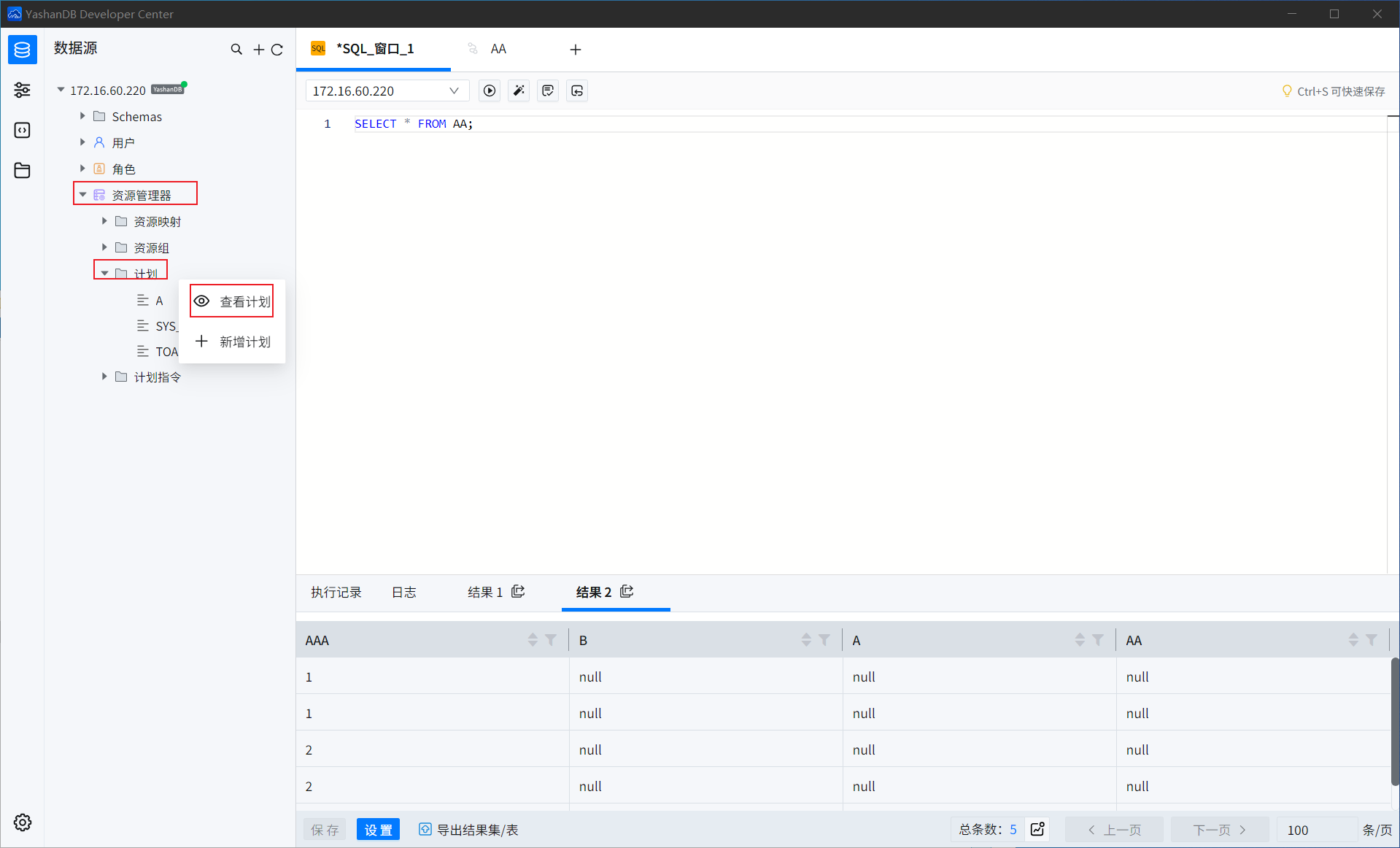Click 导出结果集/表 to export results
The height and width of the screenshot is (848, 1400).
(x=469, y=830)
